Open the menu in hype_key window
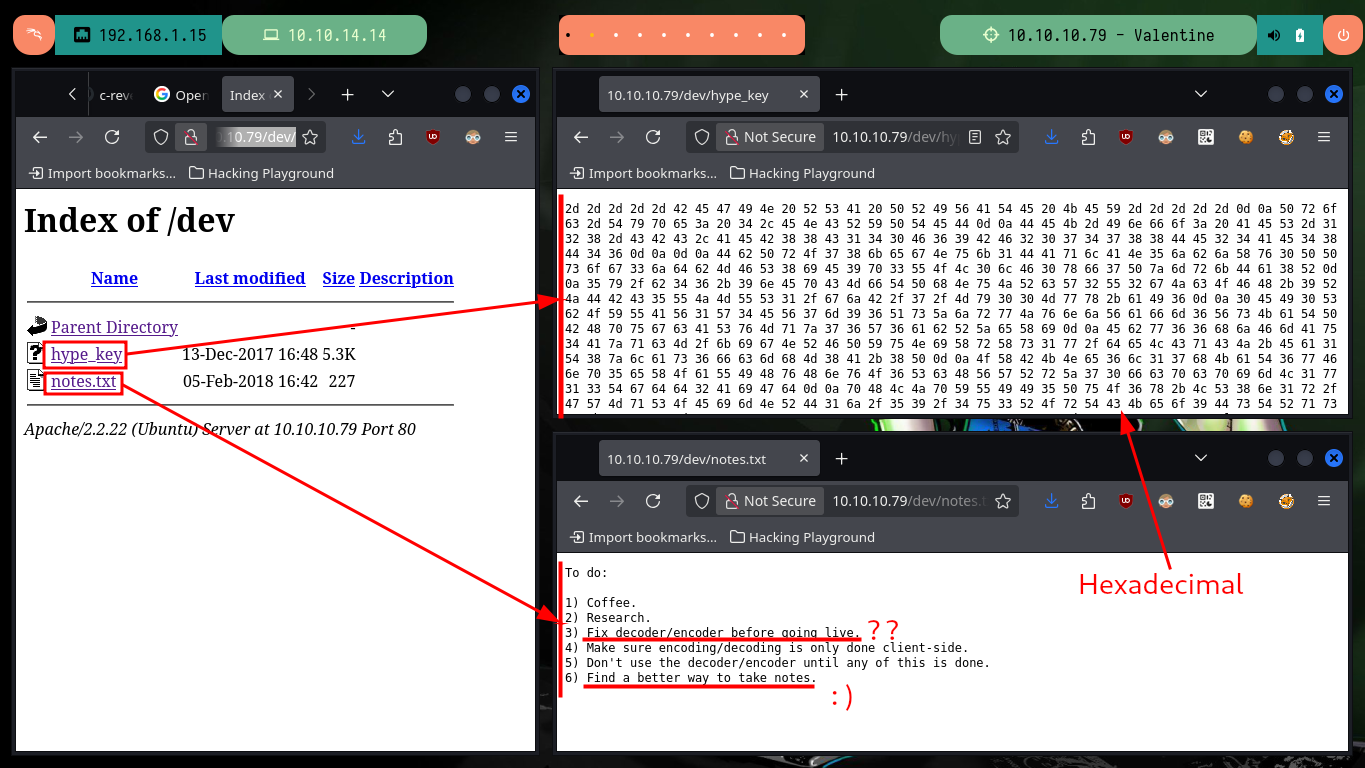 click(x=1324, y=137)
